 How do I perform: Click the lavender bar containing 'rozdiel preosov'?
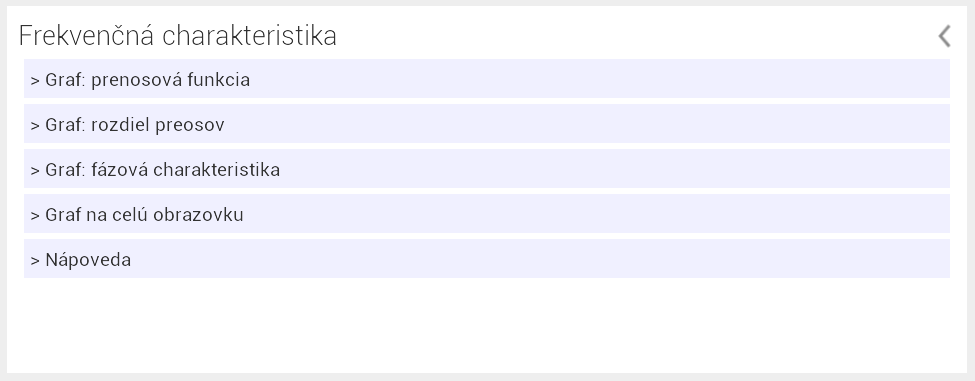pos(487,124)
